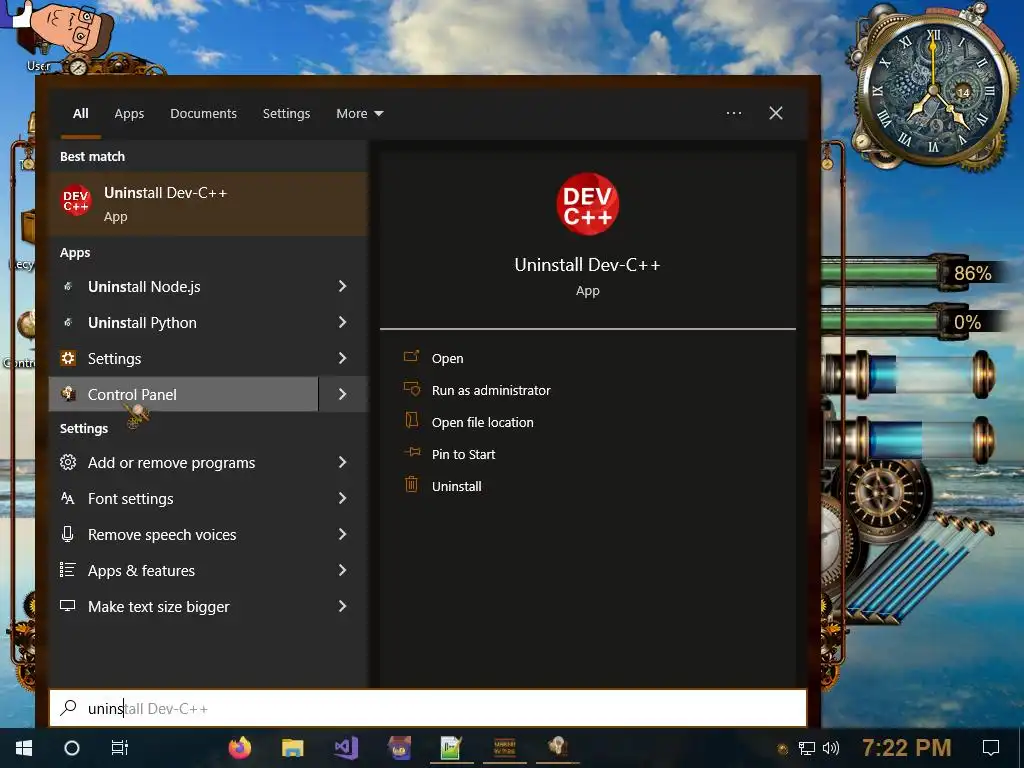This screenshot has width=1024, height=768.
Task: Open the Windows Start button
Action: point(24,748)
